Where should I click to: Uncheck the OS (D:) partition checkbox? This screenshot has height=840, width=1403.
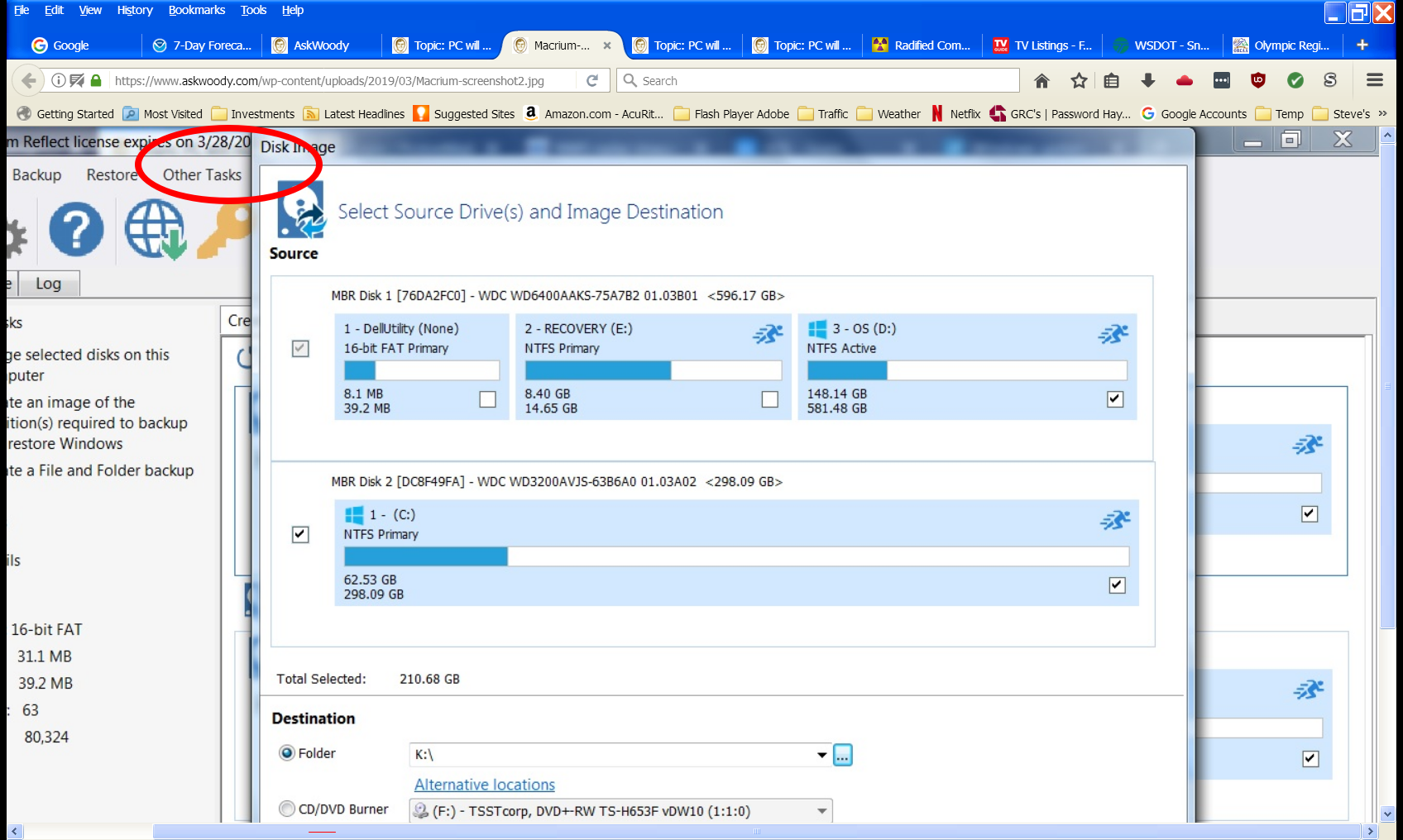click(1115, 399)
